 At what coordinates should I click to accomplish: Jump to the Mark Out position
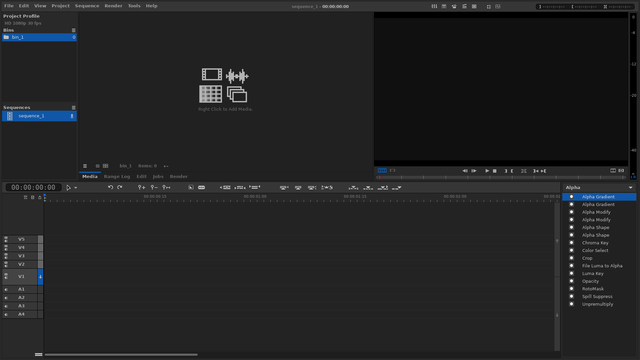pos(544,171)
